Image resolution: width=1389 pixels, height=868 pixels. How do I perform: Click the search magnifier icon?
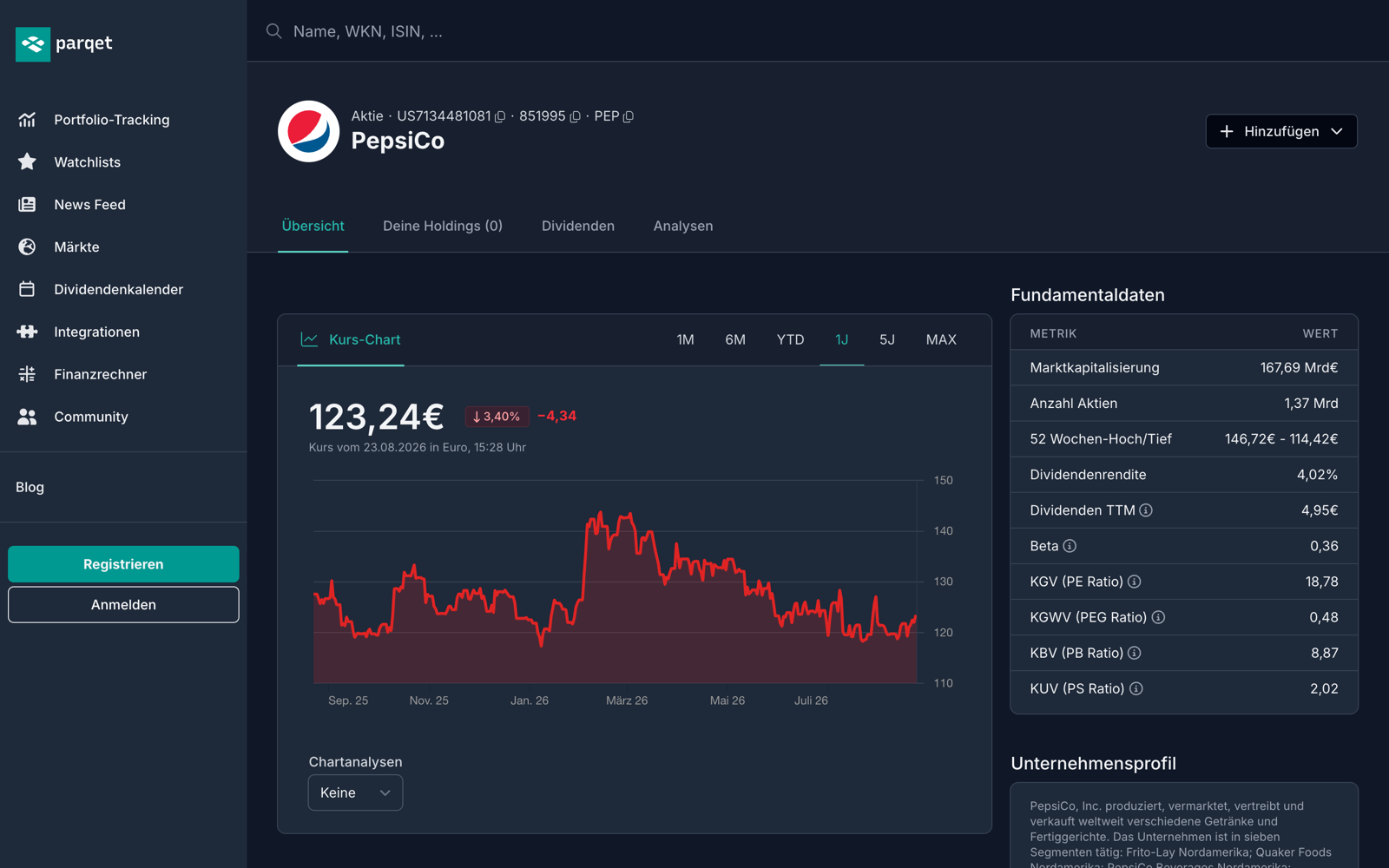pos(273,31)
